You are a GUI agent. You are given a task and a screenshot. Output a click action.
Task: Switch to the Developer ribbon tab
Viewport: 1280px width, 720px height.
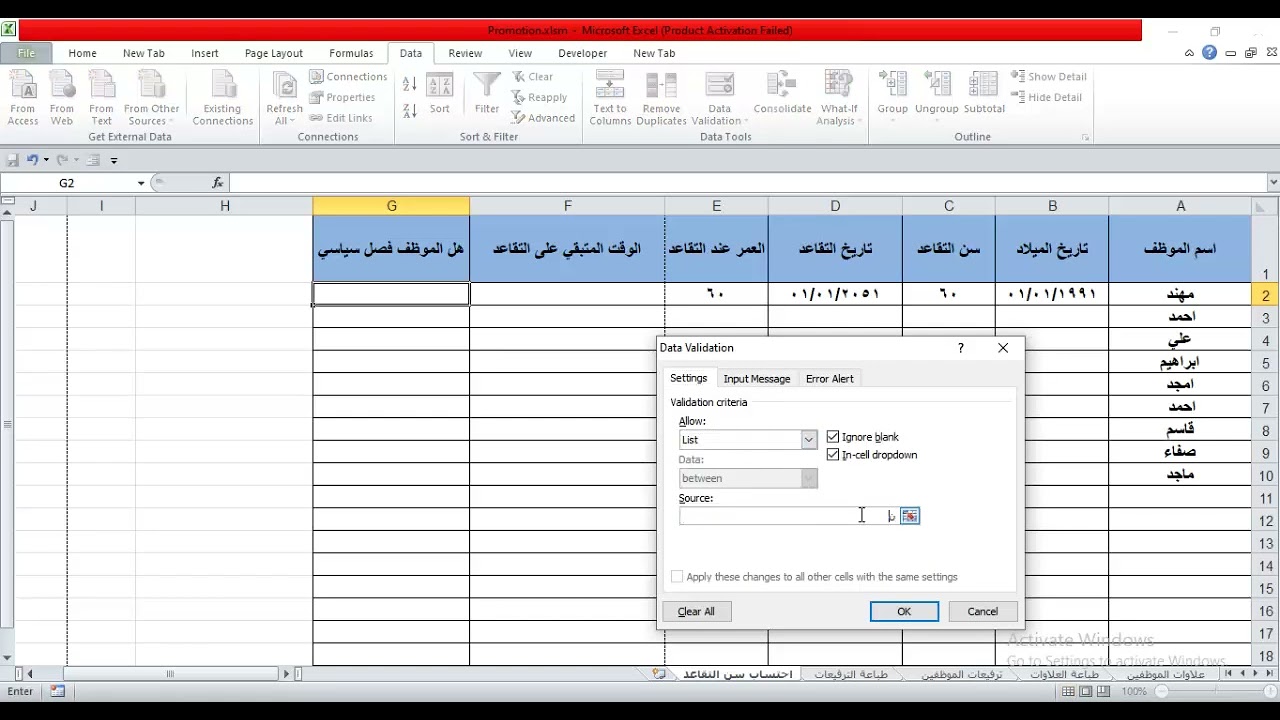coord(582,53)
